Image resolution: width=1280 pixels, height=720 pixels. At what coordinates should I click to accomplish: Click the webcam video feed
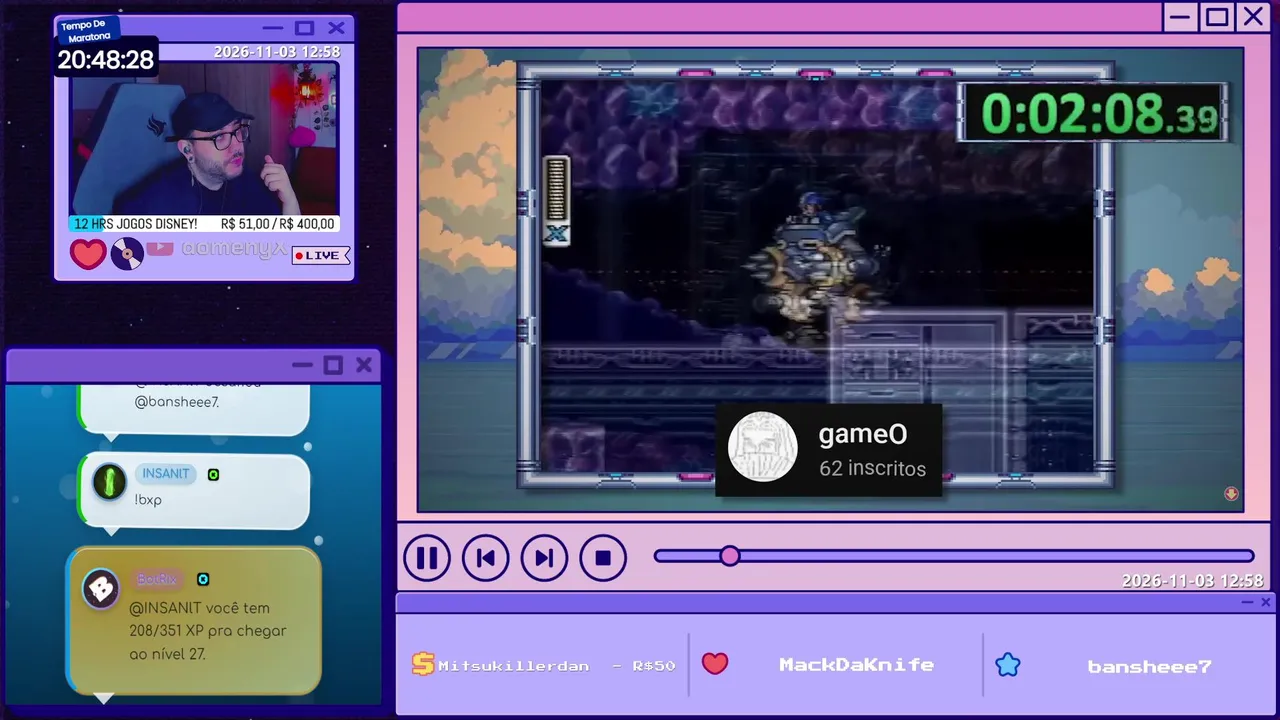[204, 138]
